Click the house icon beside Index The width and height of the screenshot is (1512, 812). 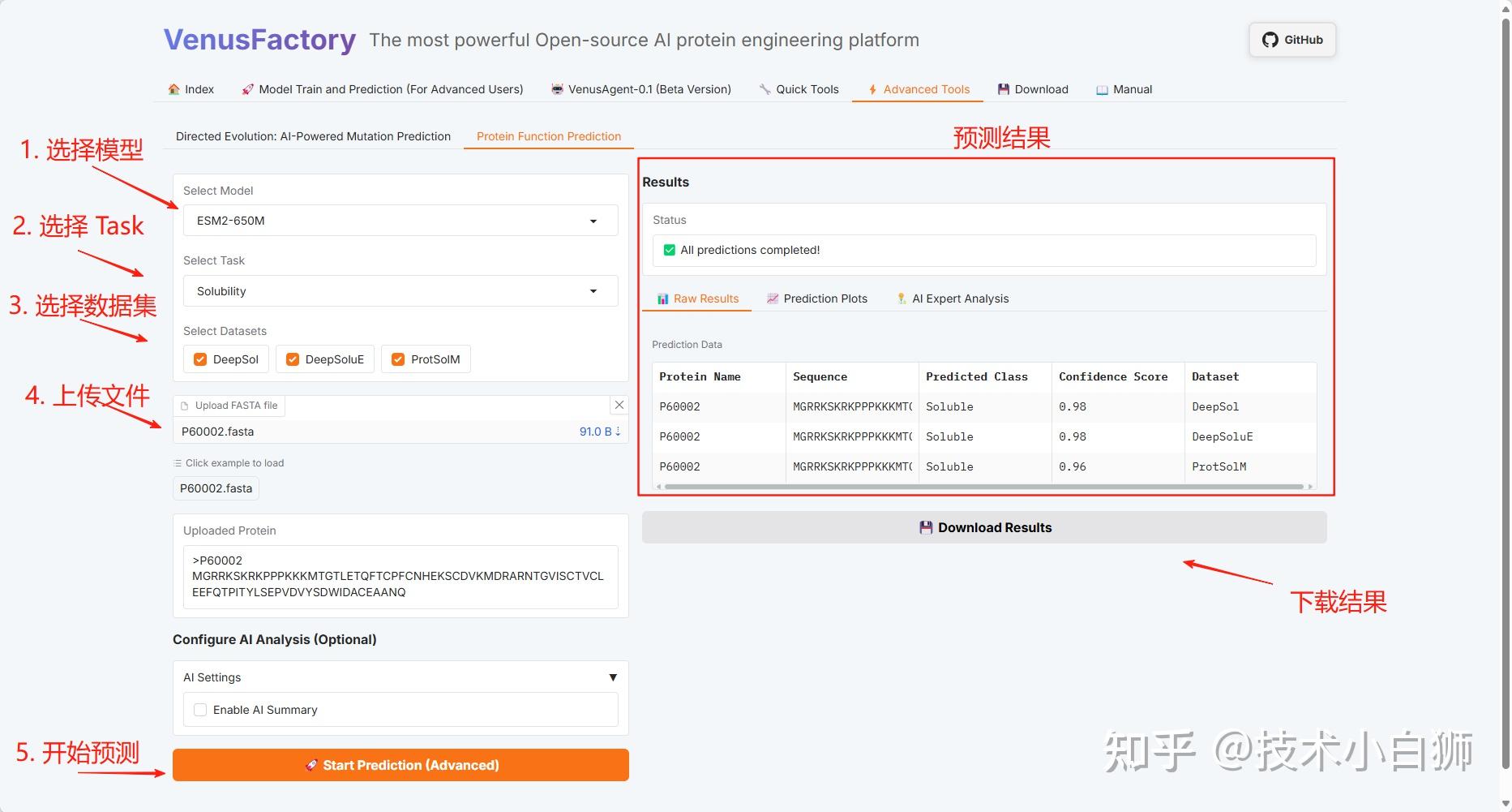coord(173,89)
